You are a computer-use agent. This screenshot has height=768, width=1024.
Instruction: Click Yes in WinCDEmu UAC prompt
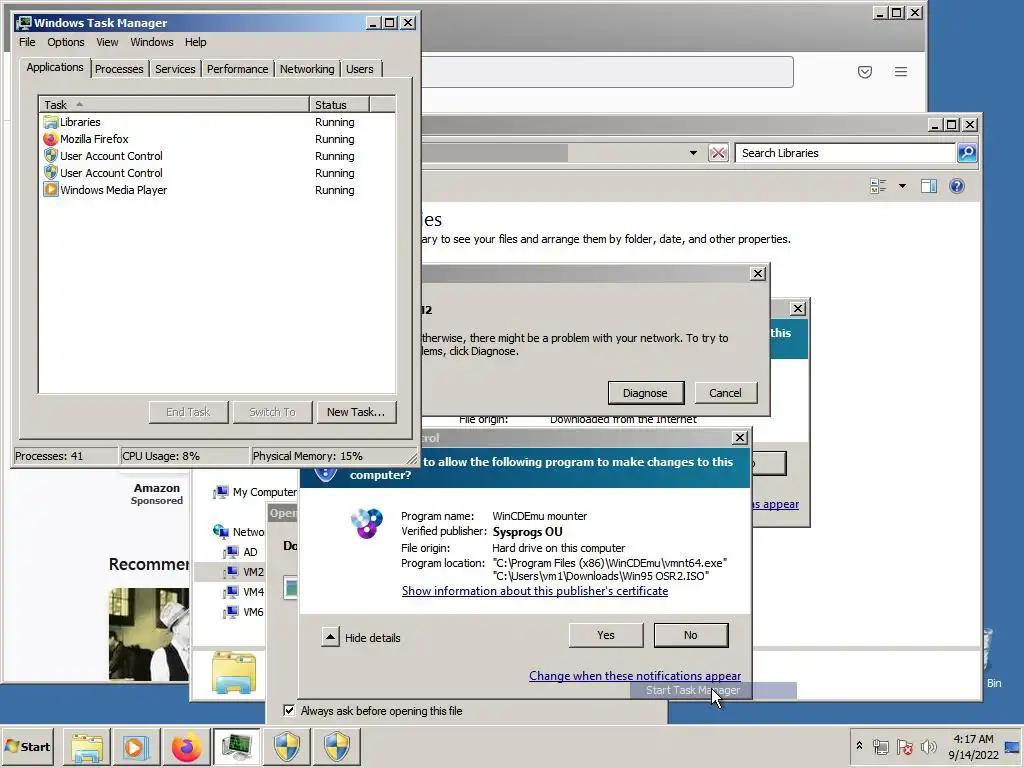pyautogui.click(x=605, y=635)
